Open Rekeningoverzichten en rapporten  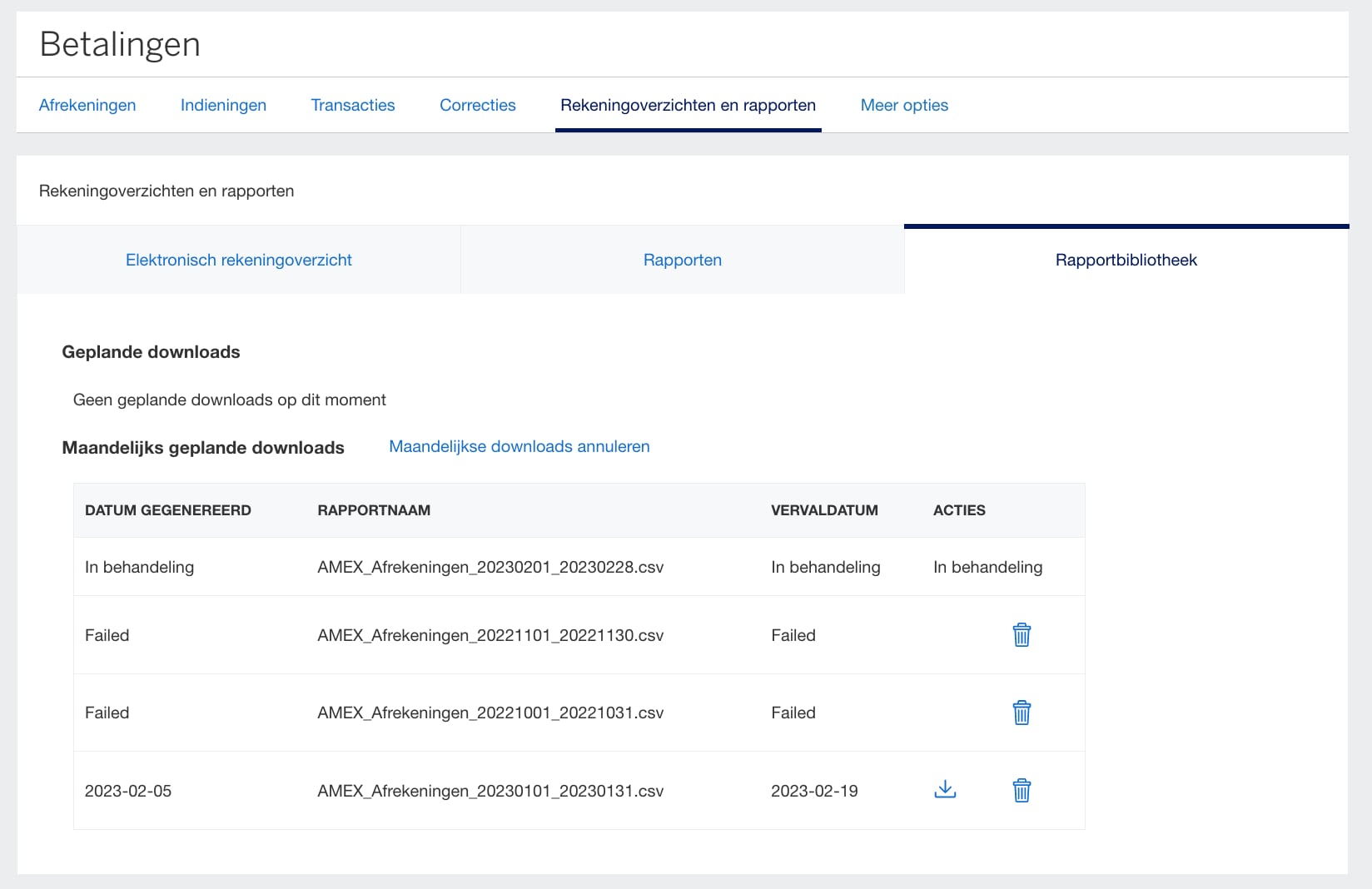[688, 105]
